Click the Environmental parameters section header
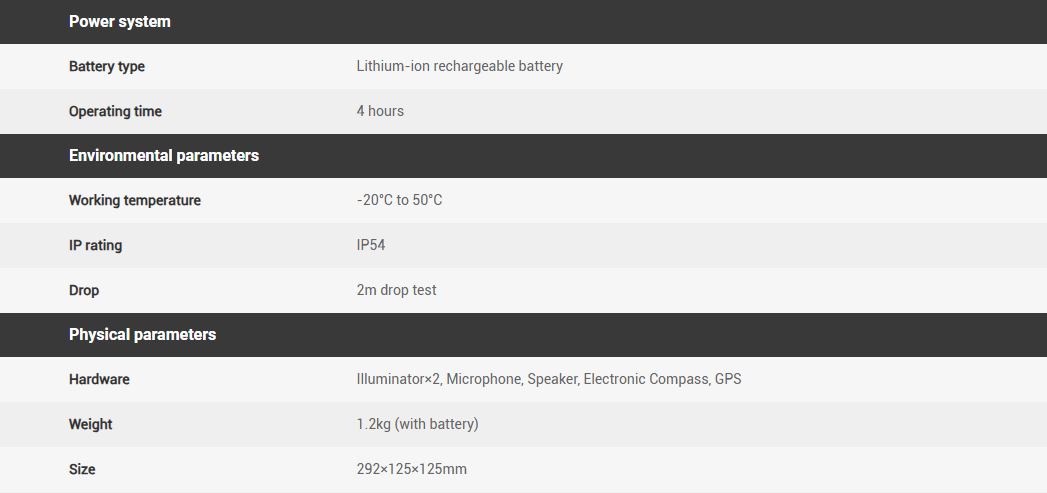This screenshot has height=493, width=1047. [163, 156]
